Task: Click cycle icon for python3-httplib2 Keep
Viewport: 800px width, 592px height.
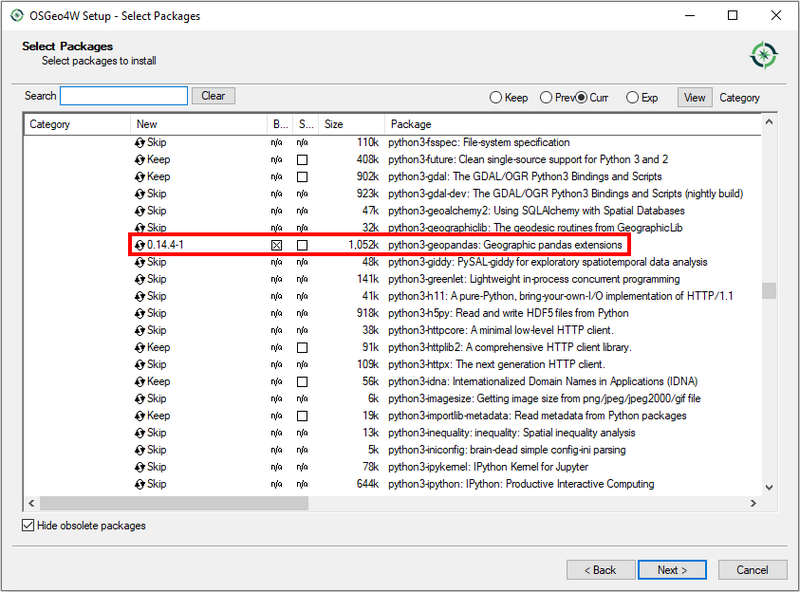Action: [x=140, y=347]
